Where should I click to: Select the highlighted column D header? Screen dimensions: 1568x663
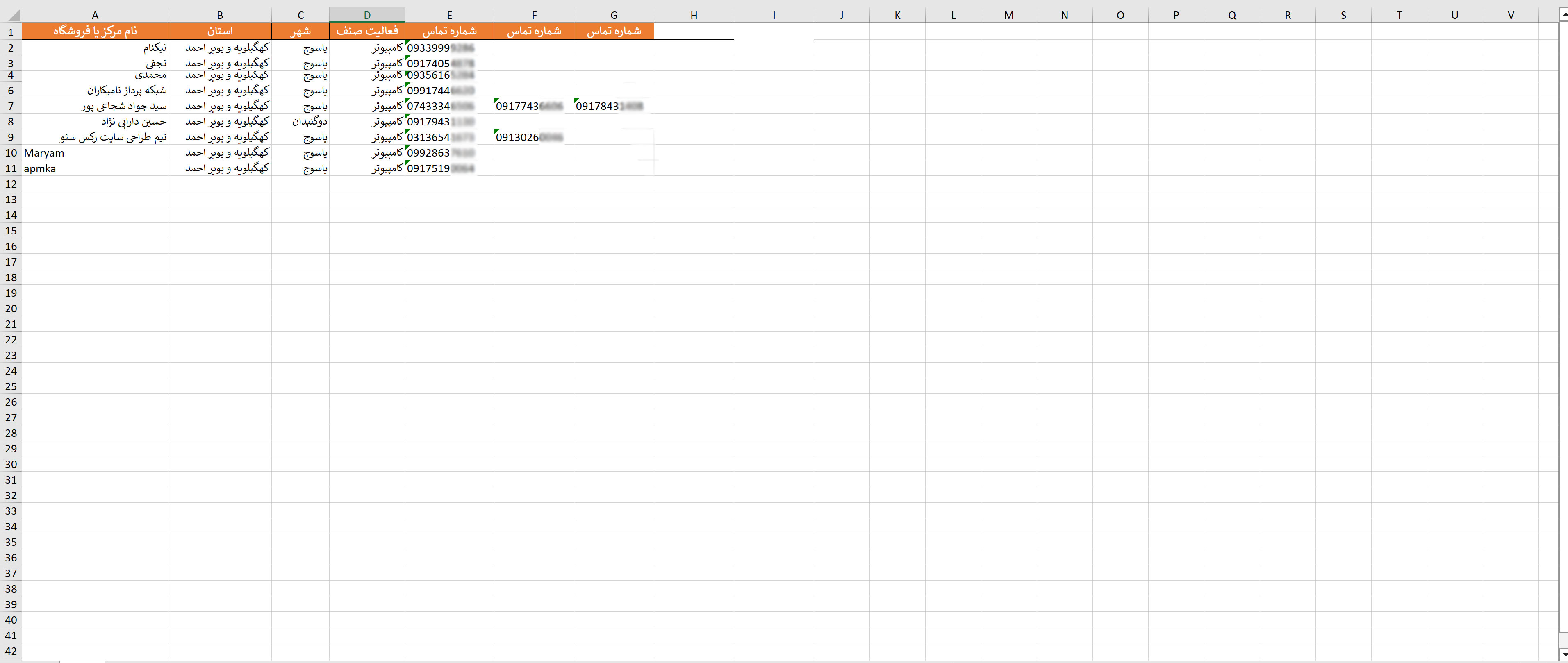367,15
